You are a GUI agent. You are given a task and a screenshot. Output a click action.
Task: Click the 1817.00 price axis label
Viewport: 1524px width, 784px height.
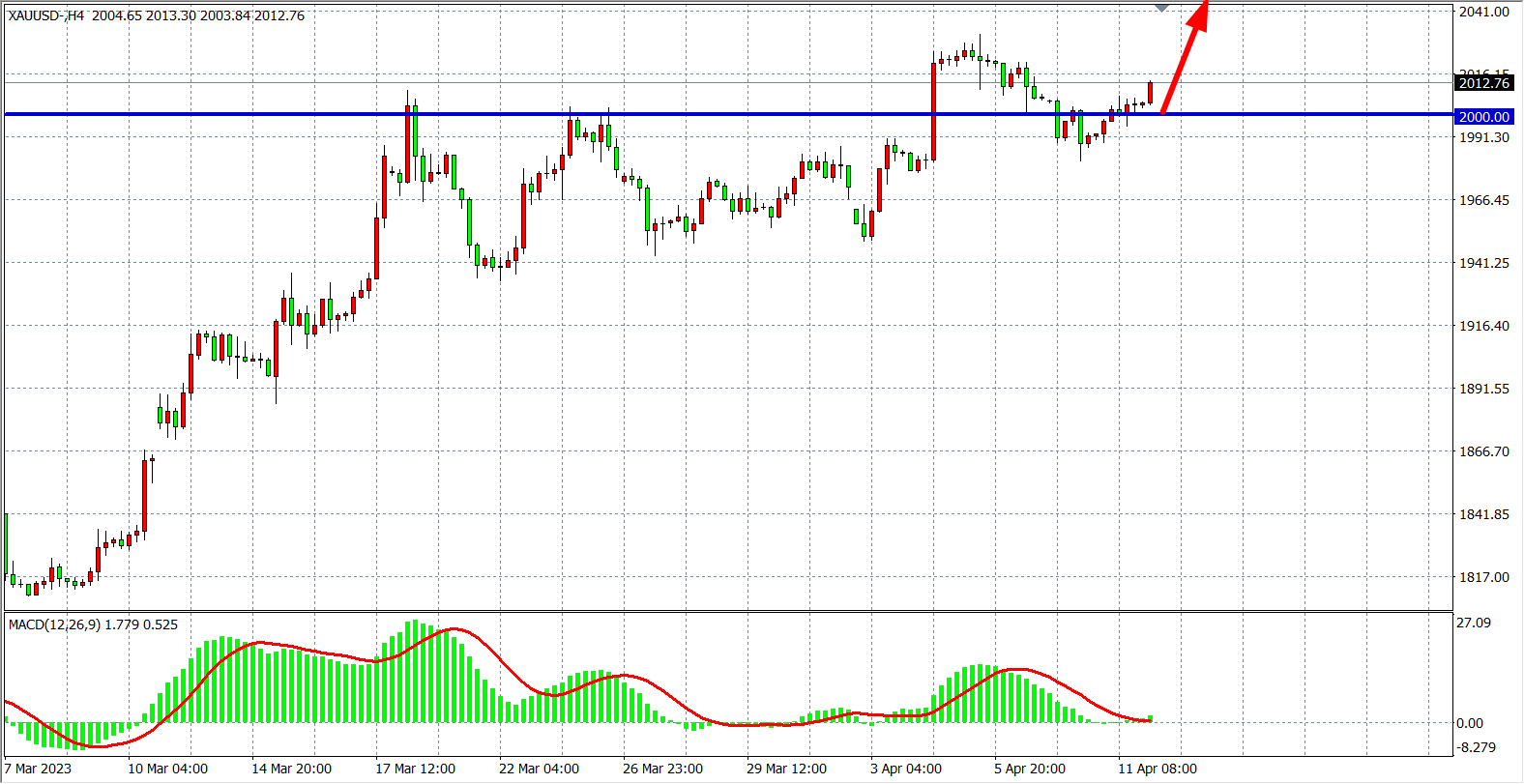coord(1483,577)
